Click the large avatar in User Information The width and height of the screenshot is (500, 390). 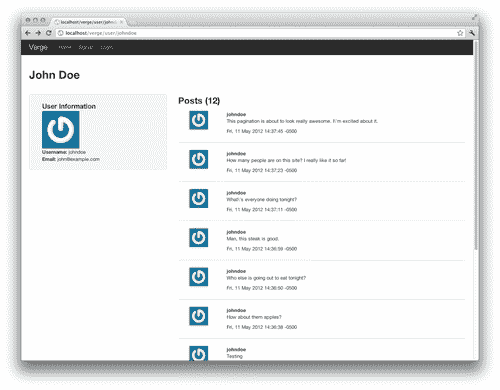pos(61,130)
